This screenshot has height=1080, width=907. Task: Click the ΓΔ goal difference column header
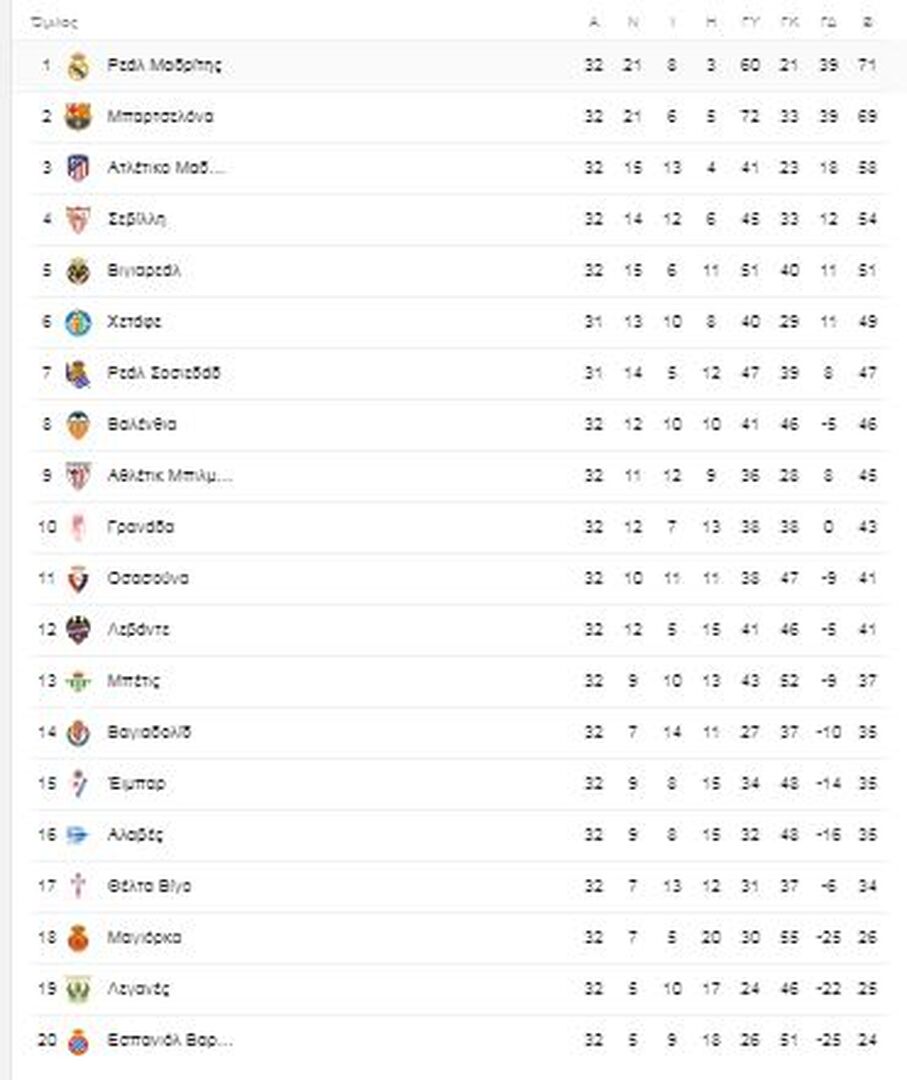pos(828,22)
